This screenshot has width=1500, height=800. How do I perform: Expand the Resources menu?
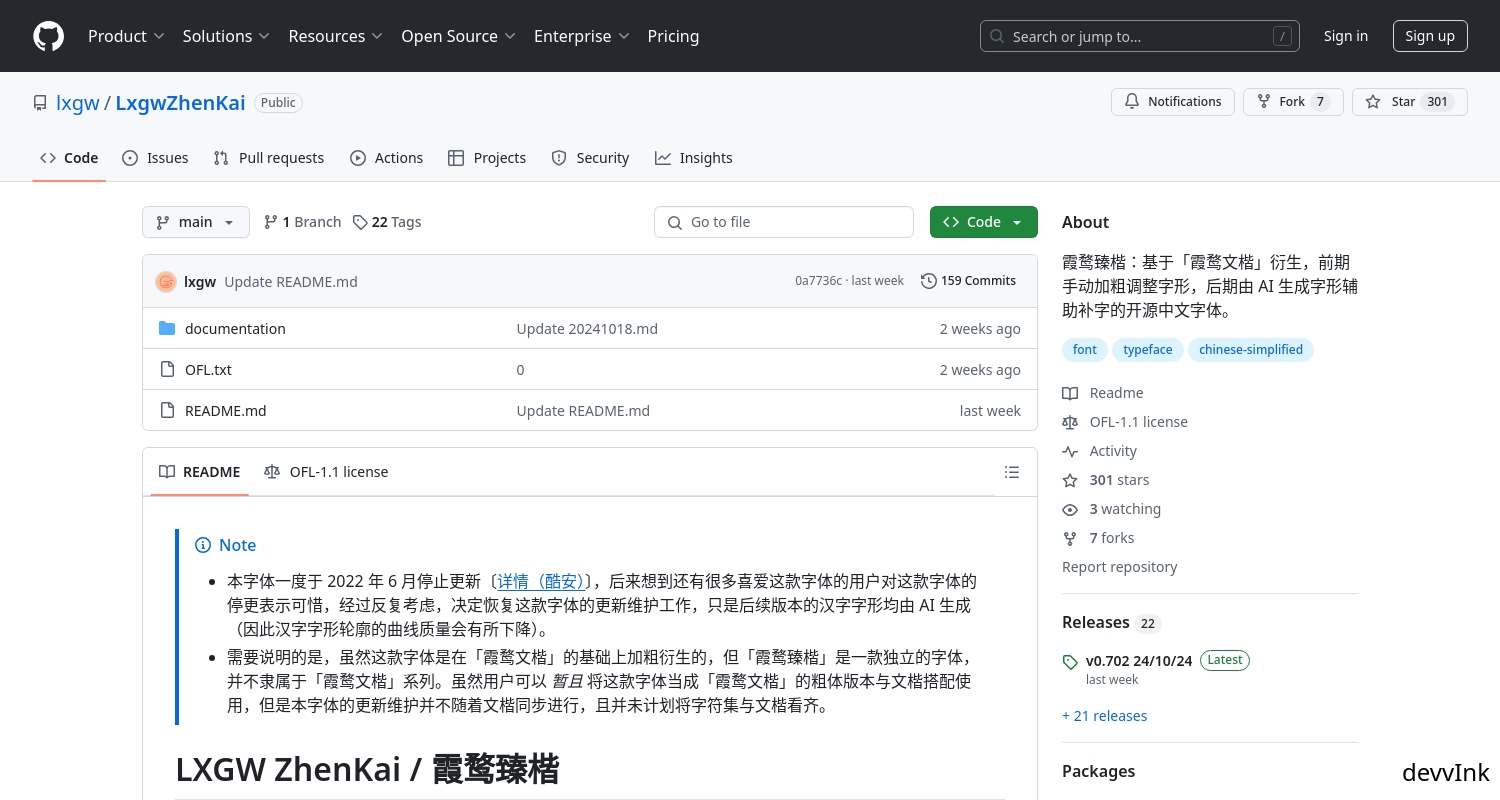coord(336,36)
